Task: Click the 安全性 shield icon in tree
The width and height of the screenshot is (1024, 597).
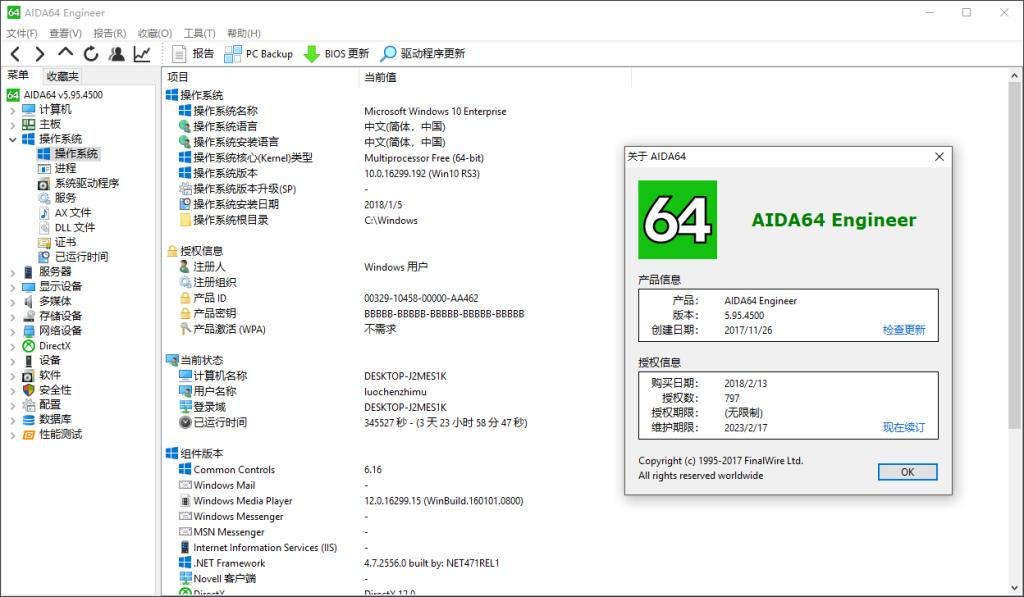Action: 29,391
